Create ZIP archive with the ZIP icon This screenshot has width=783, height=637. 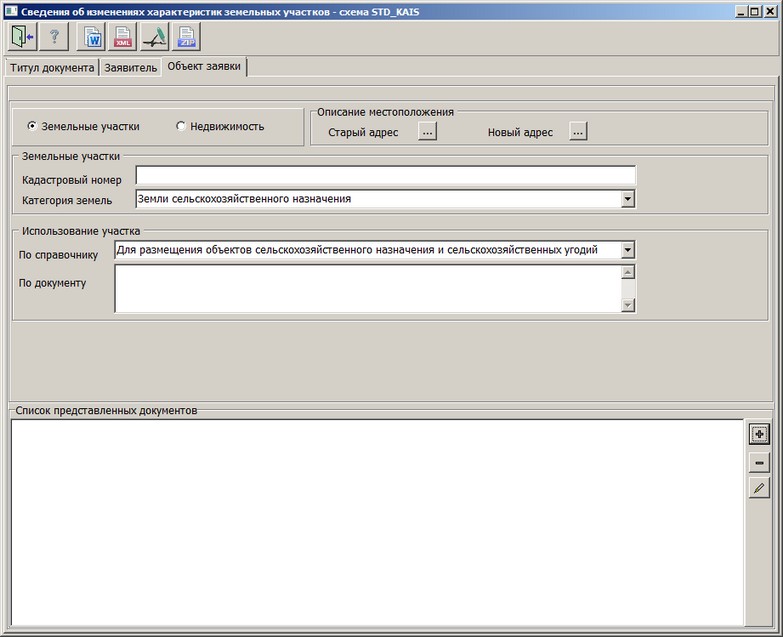pyautogui.click(x=186, y=38)
